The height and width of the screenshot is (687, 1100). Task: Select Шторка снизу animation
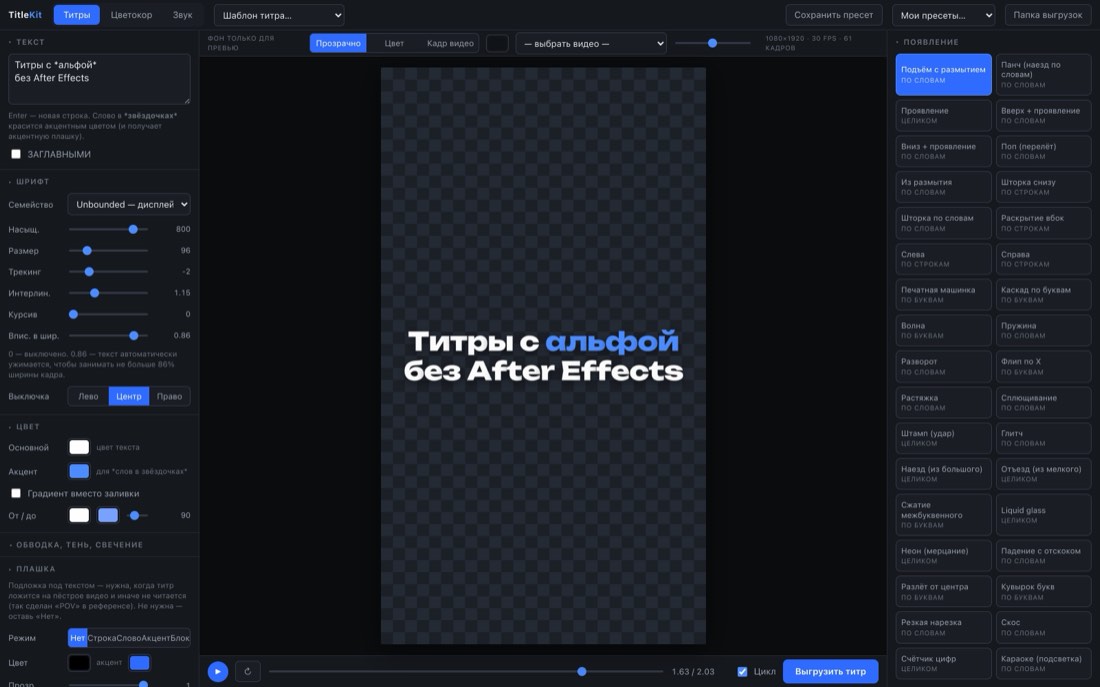point(1043,187)
